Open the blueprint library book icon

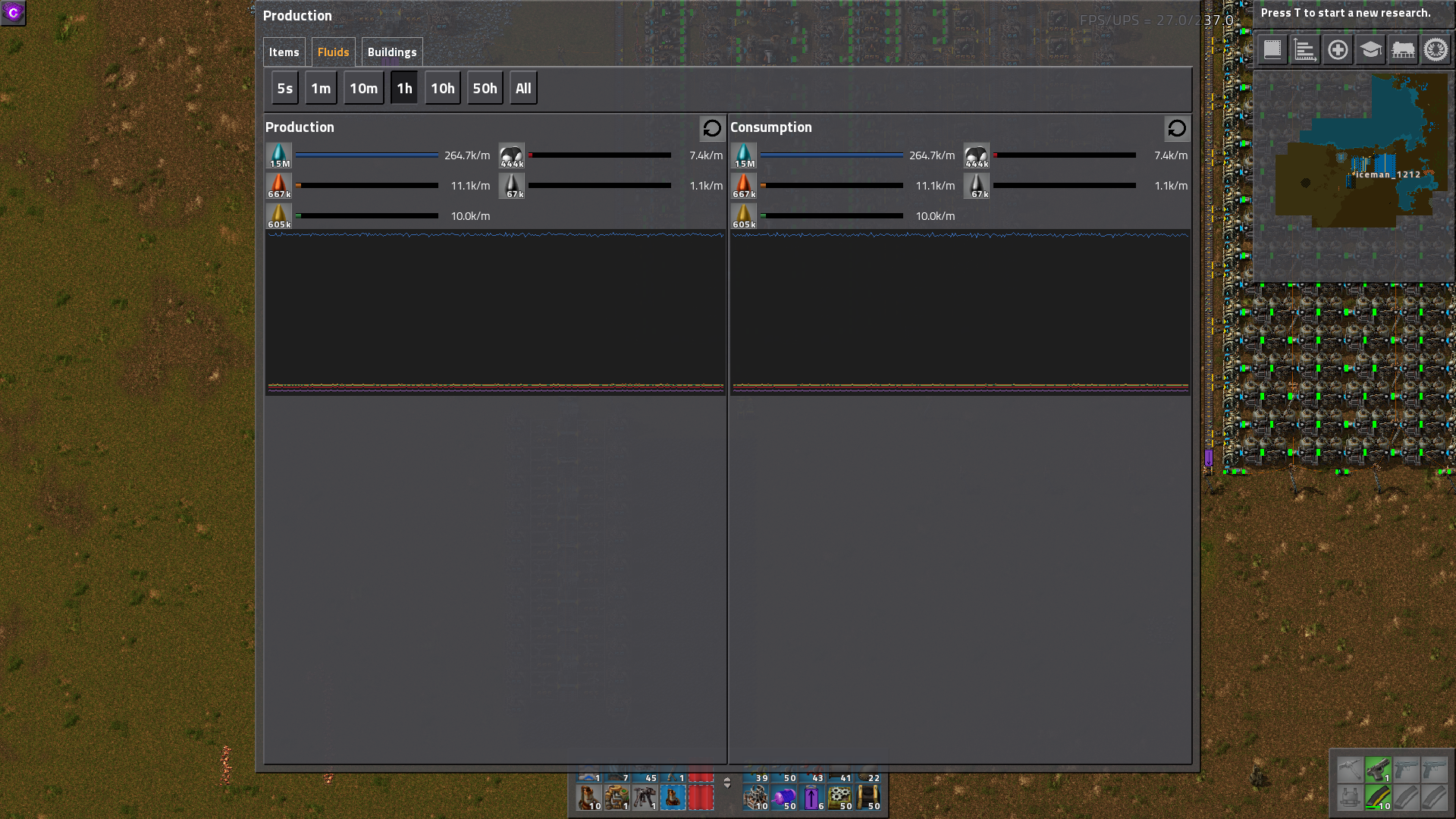(1272, 50)
